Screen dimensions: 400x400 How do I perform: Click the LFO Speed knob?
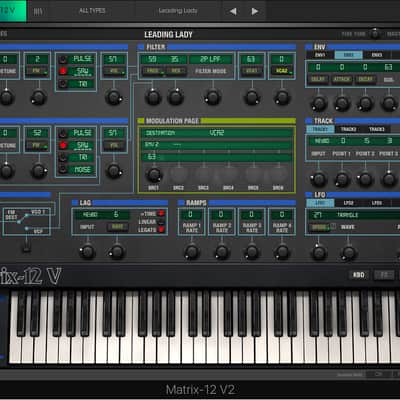[319, 252]
